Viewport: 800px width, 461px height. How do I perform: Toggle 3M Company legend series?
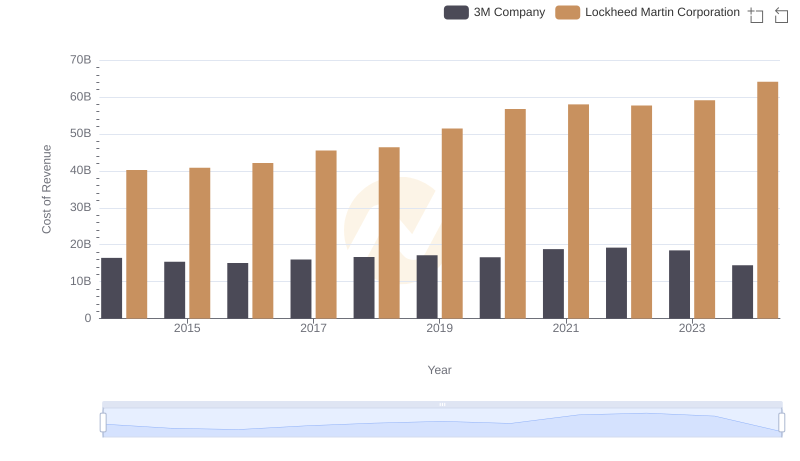tap(494, 12)
